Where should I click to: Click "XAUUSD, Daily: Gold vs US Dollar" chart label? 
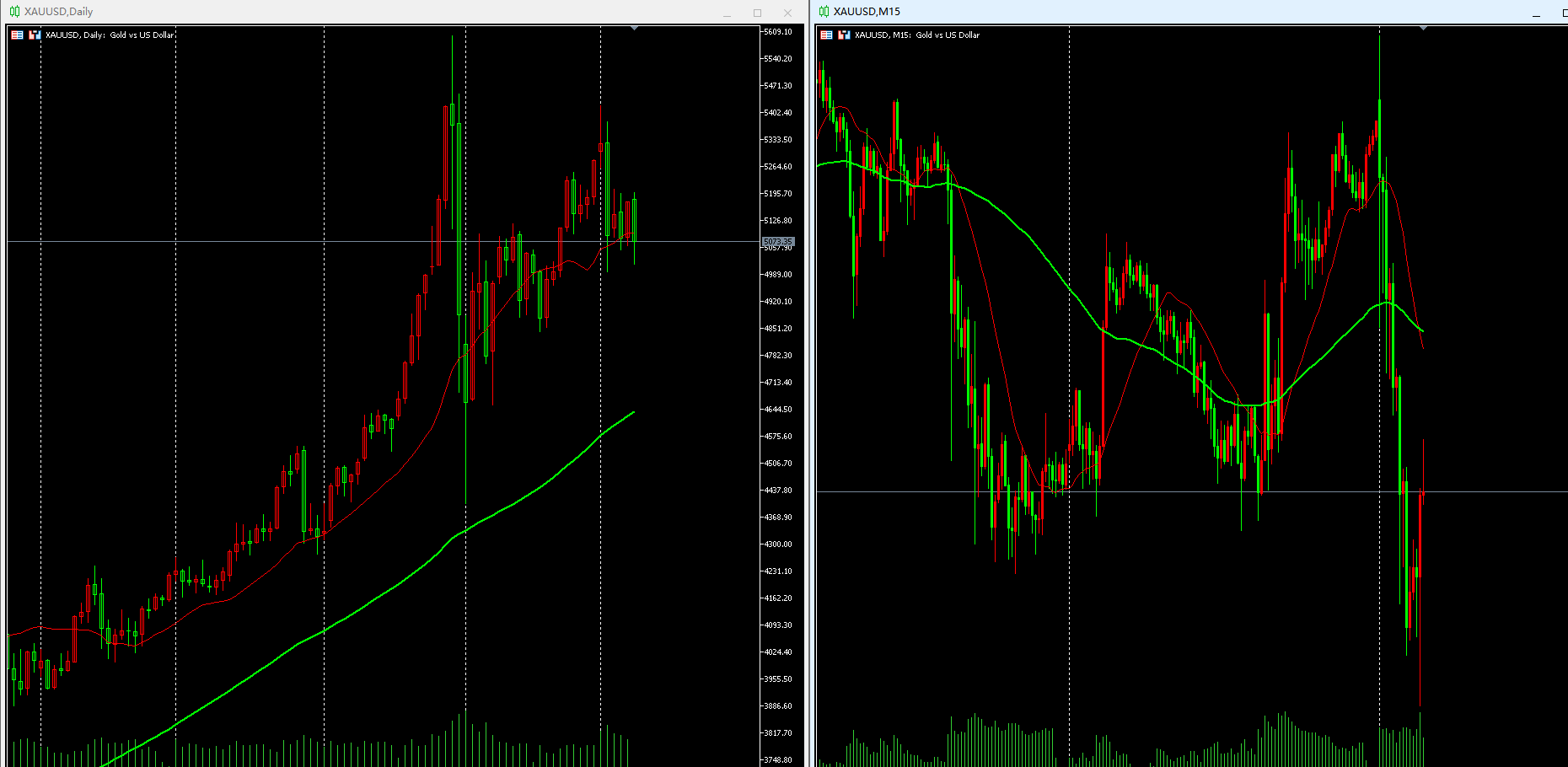pos(110,35)
